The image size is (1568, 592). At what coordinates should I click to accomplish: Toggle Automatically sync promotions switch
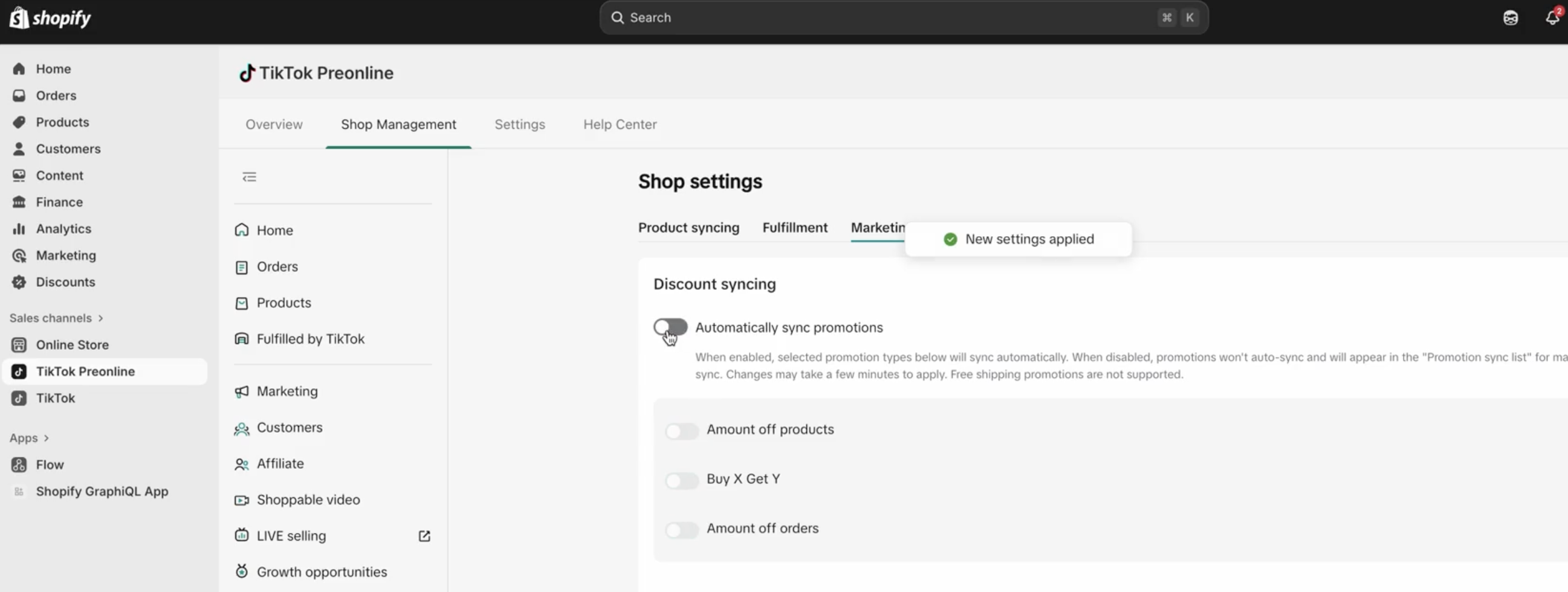tap(670, 327)
